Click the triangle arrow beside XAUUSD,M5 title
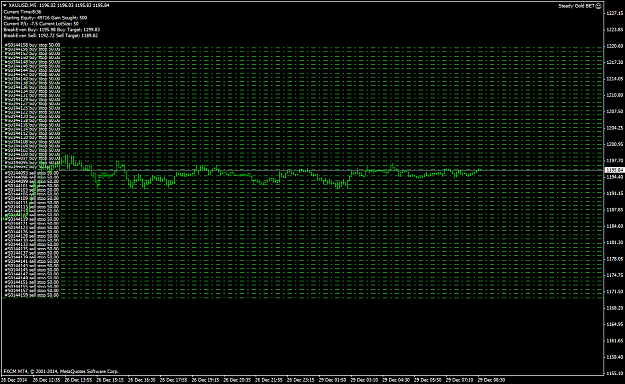Screen dimensions: 625x384 5,6
